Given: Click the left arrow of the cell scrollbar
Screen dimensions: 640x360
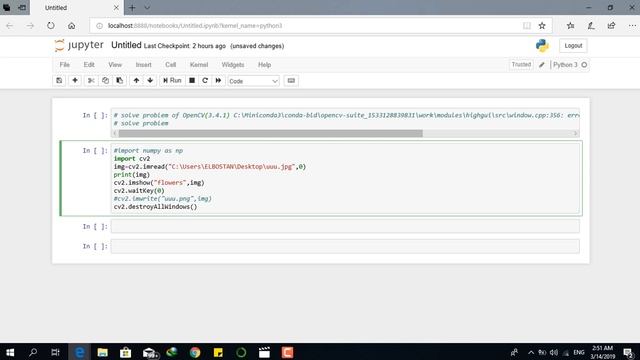Looking at the screenshot, I should (115, 133).
